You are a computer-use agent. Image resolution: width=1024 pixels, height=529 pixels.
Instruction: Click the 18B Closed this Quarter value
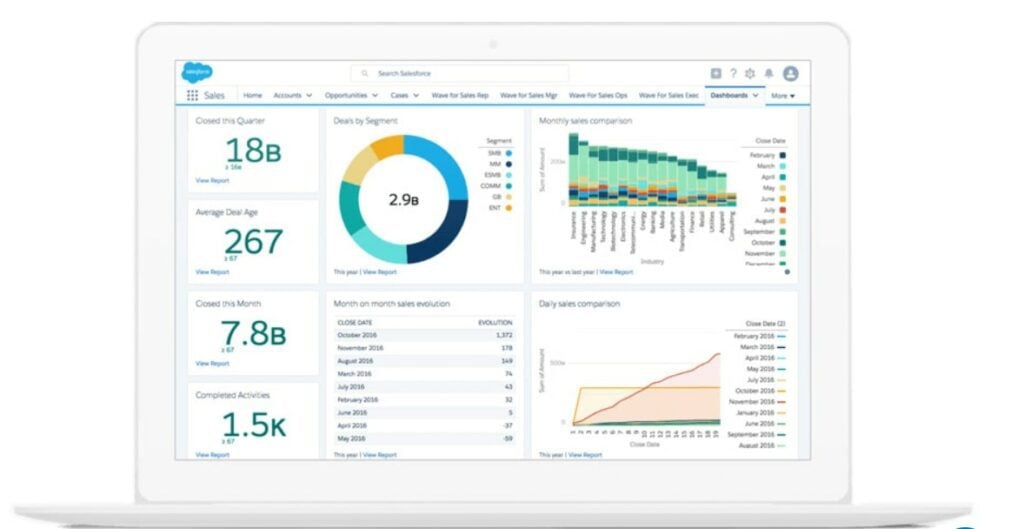[253, 151]
